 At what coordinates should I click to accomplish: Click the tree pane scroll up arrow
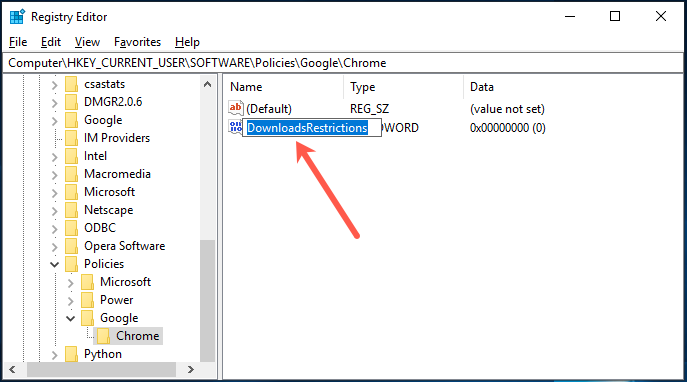click(208, 84)
